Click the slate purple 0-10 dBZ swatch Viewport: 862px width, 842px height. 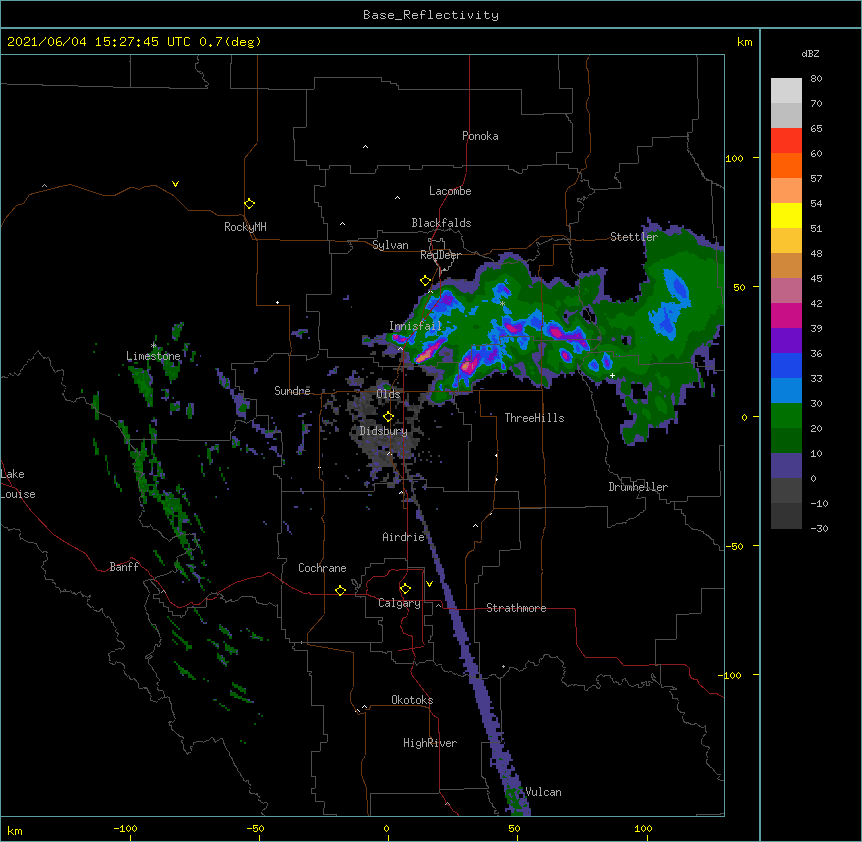click(786, 466)
